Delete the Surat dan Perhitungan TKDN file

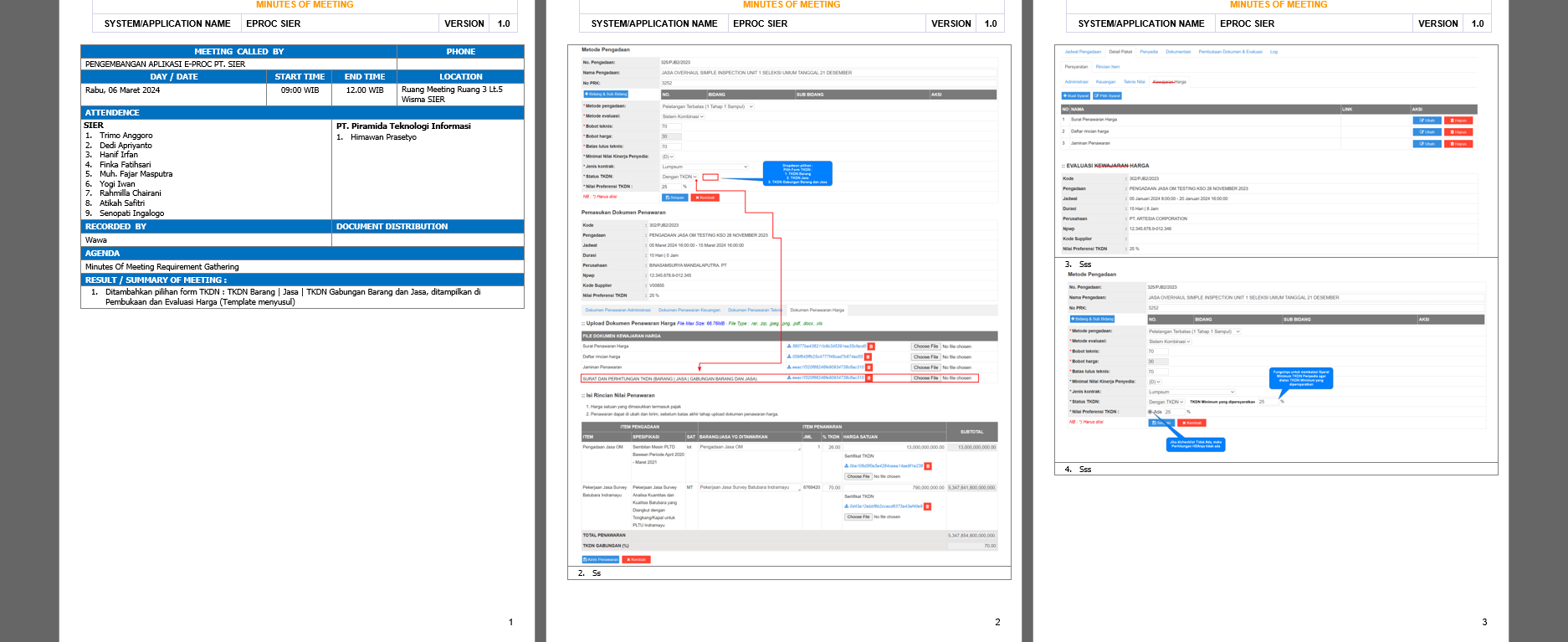[x=869, y=377]
